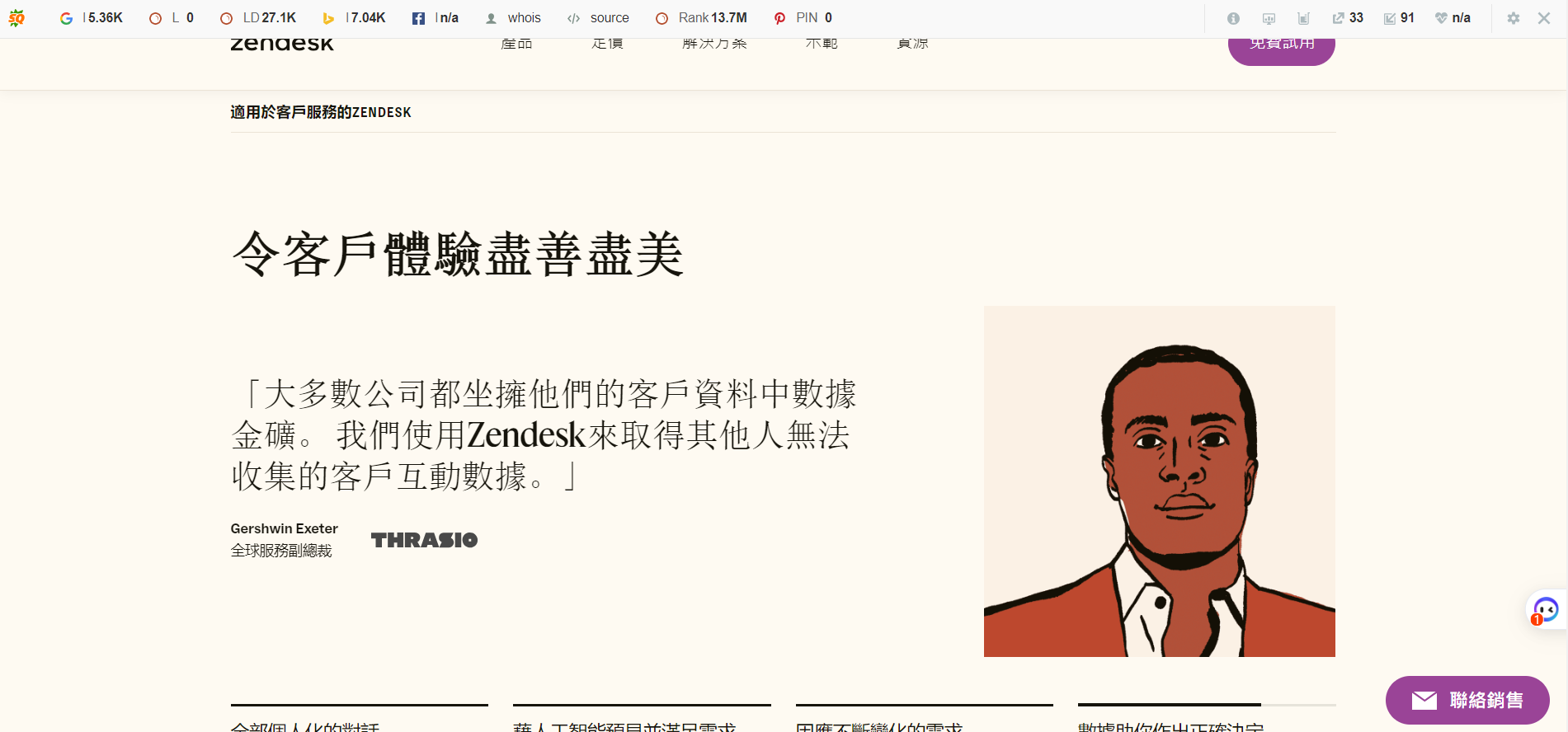Click the Zendesk customer quote text
The image size is (1568, 732).
[544, 435]
